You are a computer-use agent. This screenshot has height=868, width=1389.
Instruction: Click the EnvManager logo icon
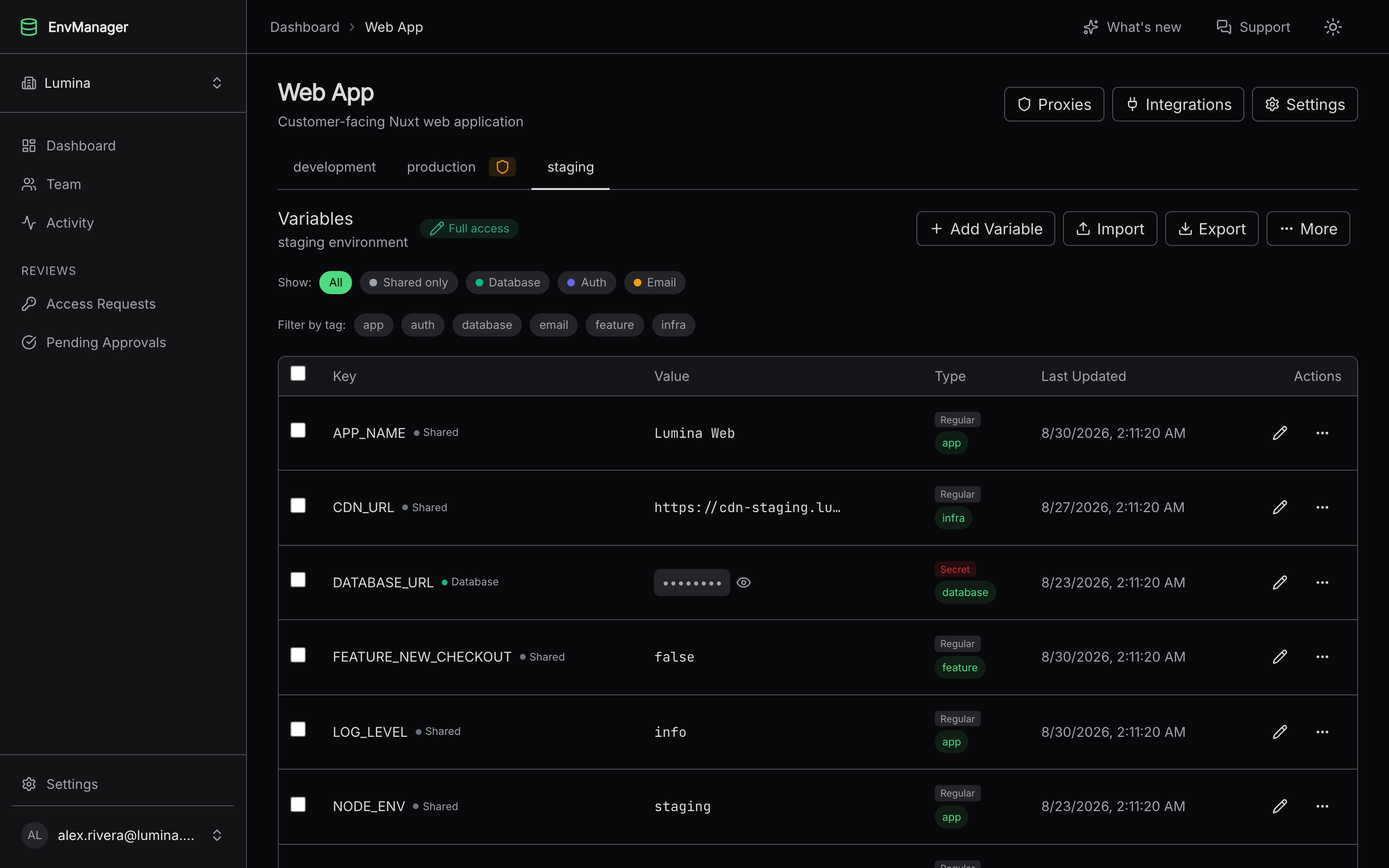pyautogui.click(x=29, y=27)
